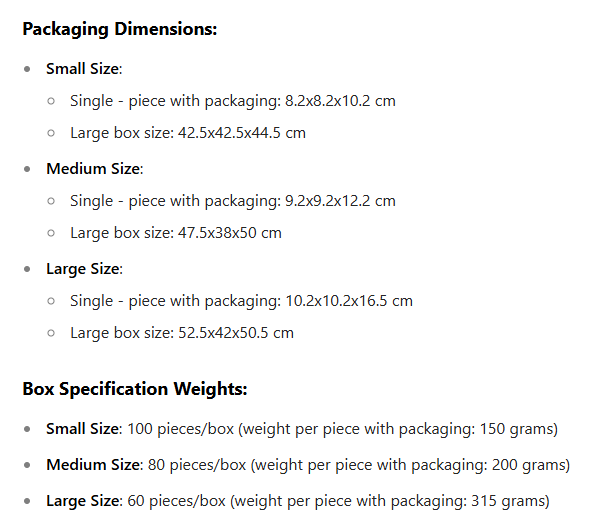
Task: Click "Large Size" label under Packaging Dimensions
Action: (84, 269)
